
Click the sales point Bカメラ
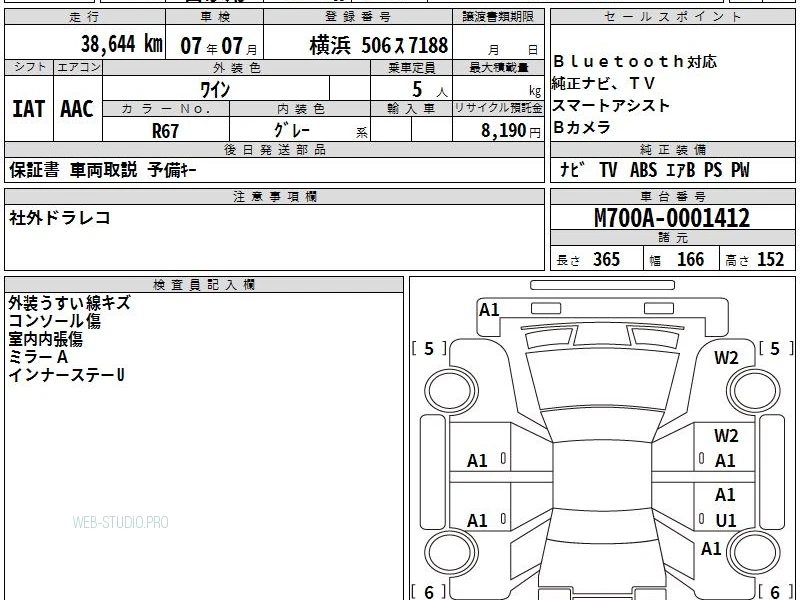582,127
